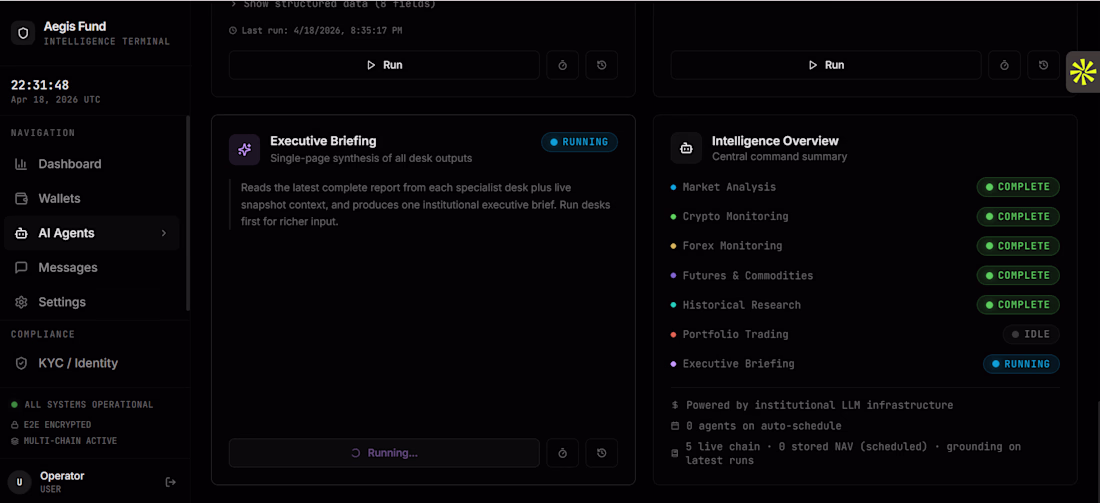Viewport: 1100px width, 503px height.
Task: Click the logout icon beside Operator
Action: 171,482
